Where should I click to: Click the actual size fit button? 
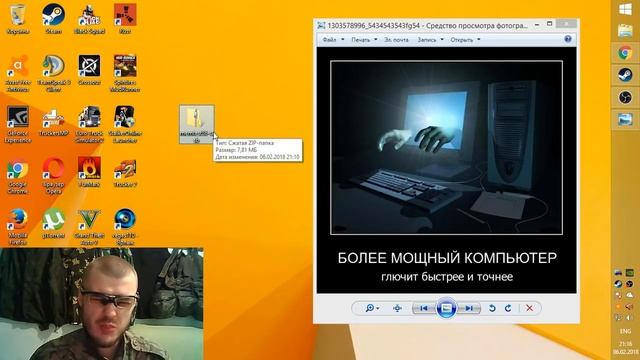(397, 308)
